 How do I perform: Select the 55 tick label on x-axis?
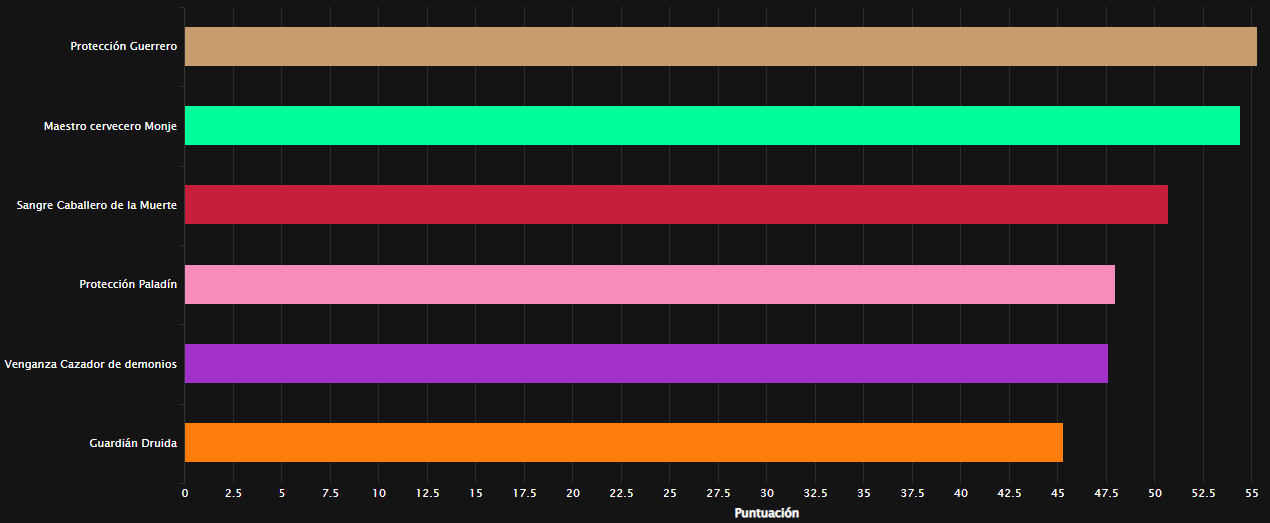click(x=1252, y=493)
